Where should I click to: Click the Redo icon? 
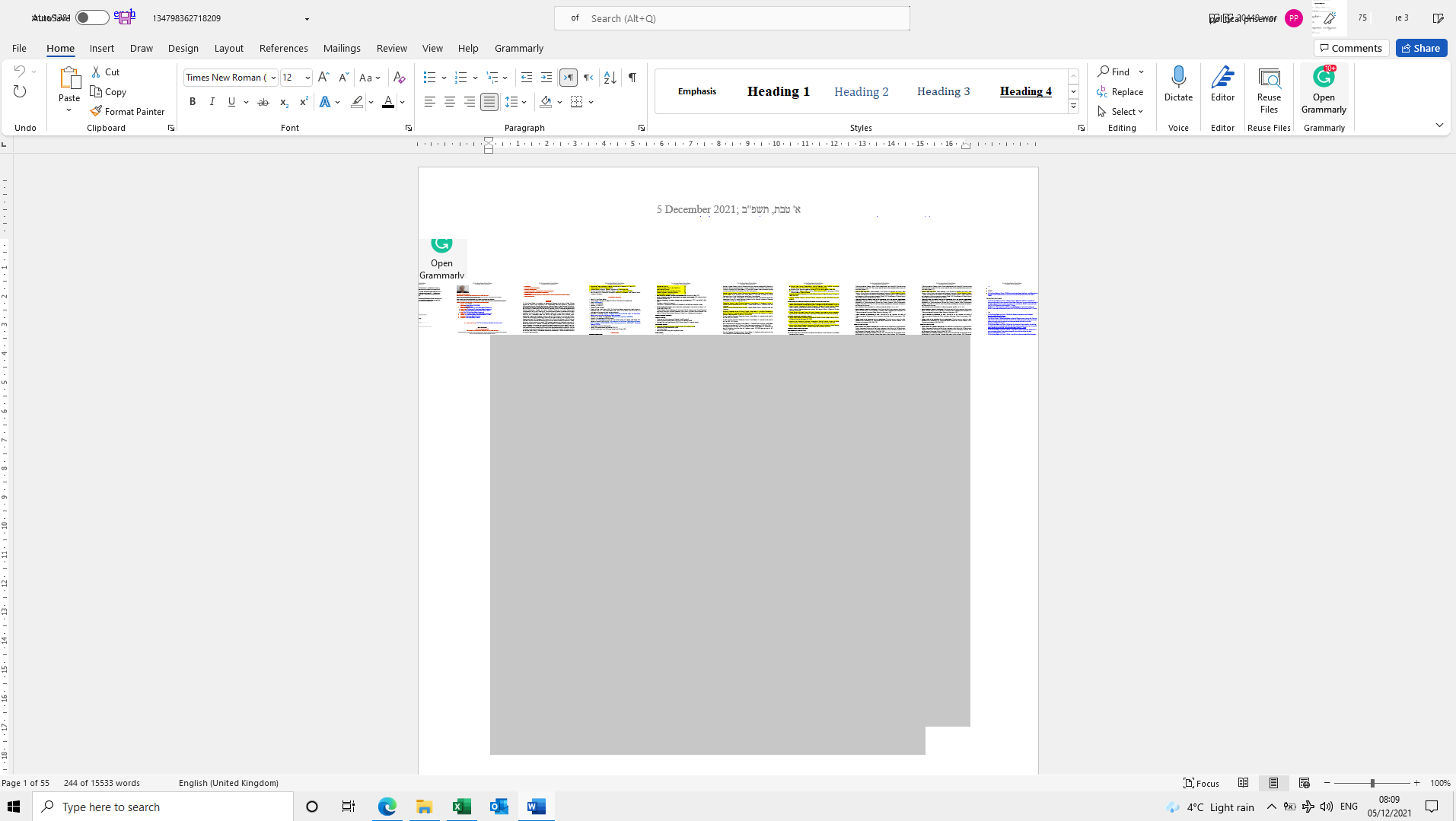tap(20, 91)
